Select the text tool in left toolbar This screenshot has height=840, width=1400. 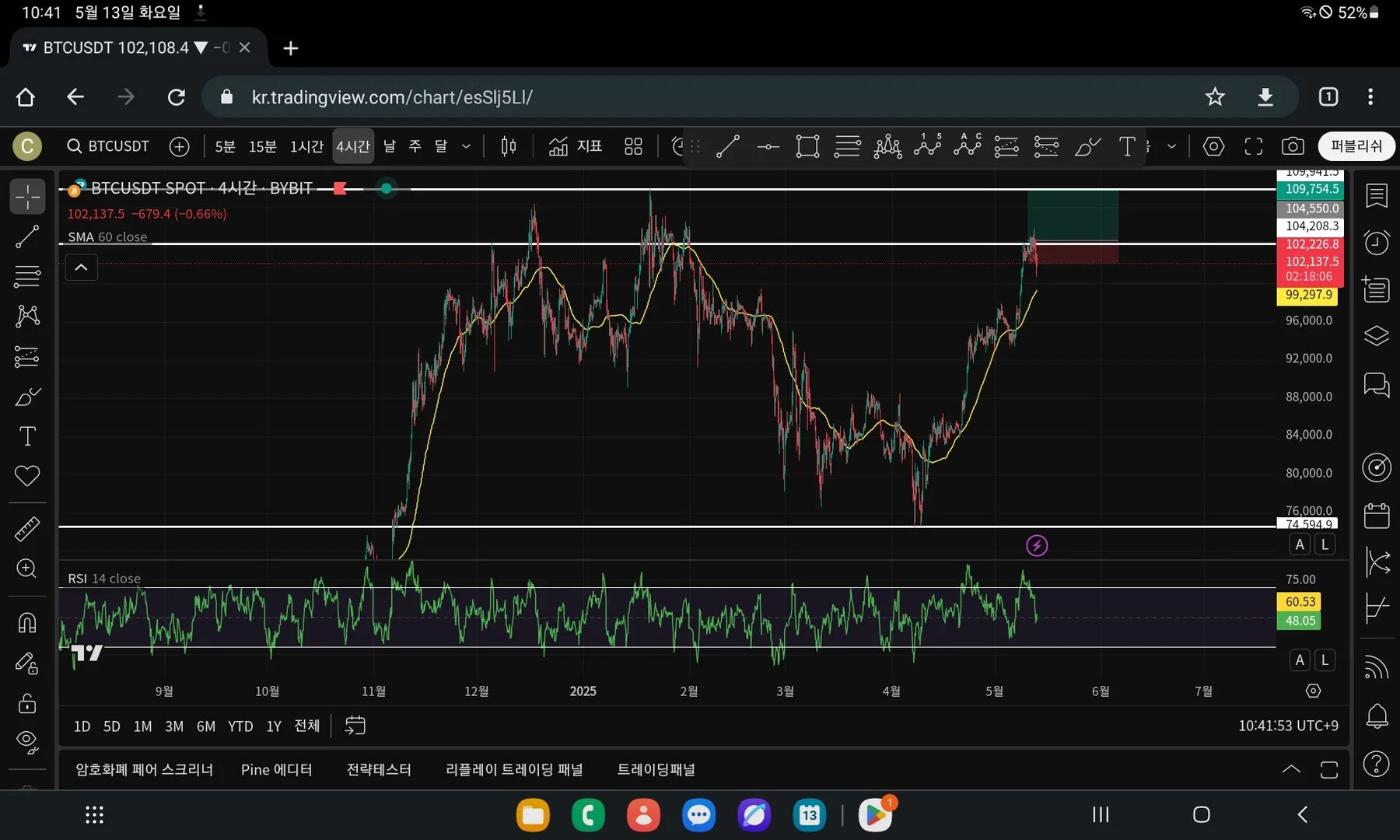point(27,436)
